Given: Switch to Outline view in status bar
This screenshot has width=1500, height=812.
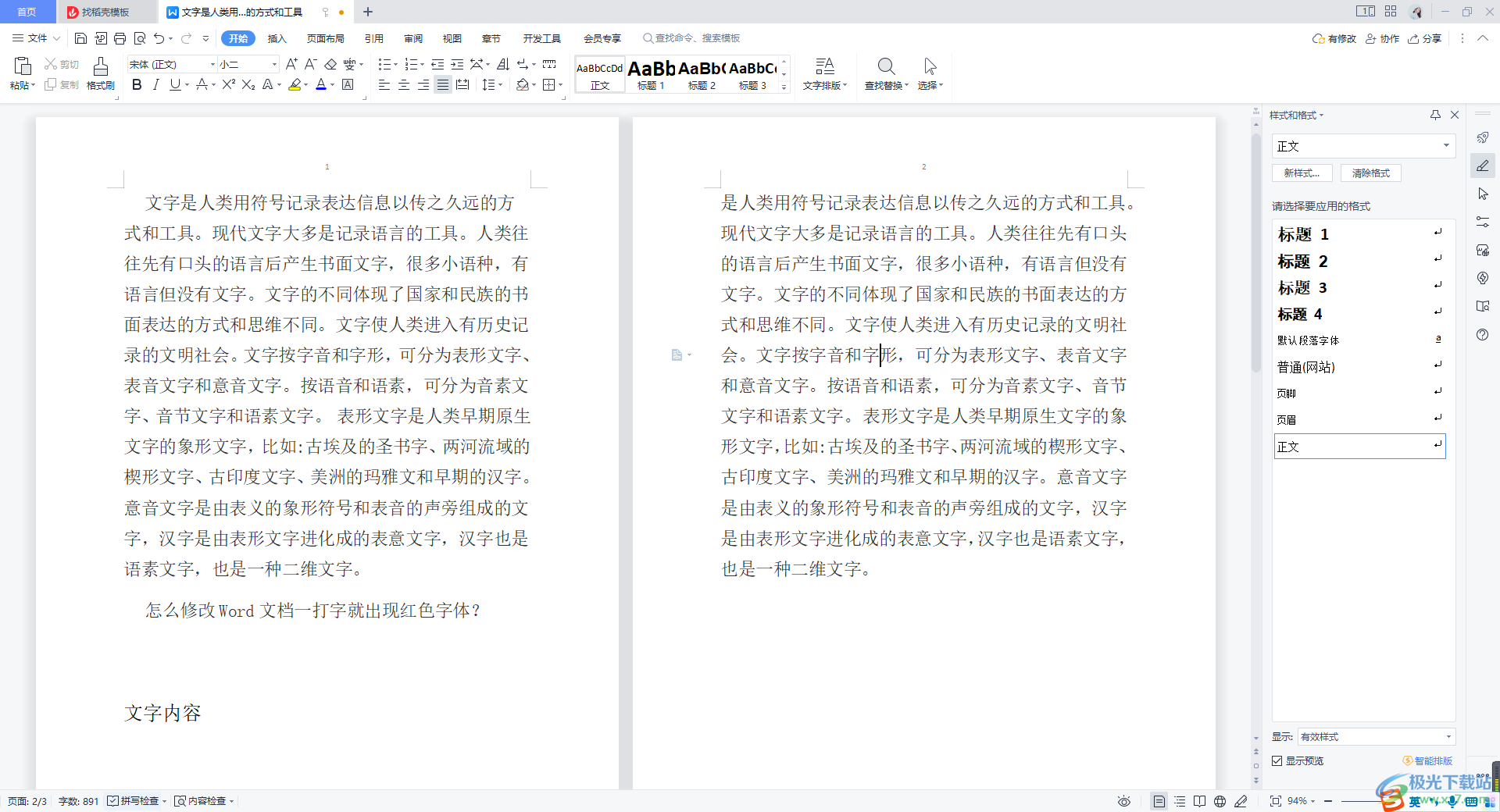Looking at the screenshot, I should pyautogui.click(x=1180, y=801).
